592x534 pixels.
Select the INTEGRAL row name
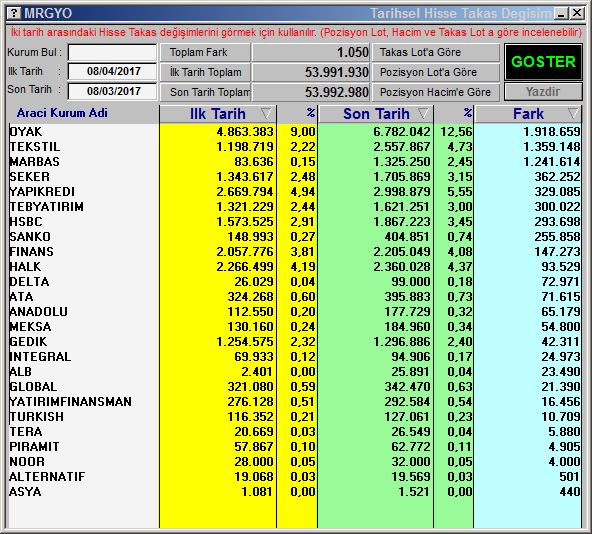(40, 357)
